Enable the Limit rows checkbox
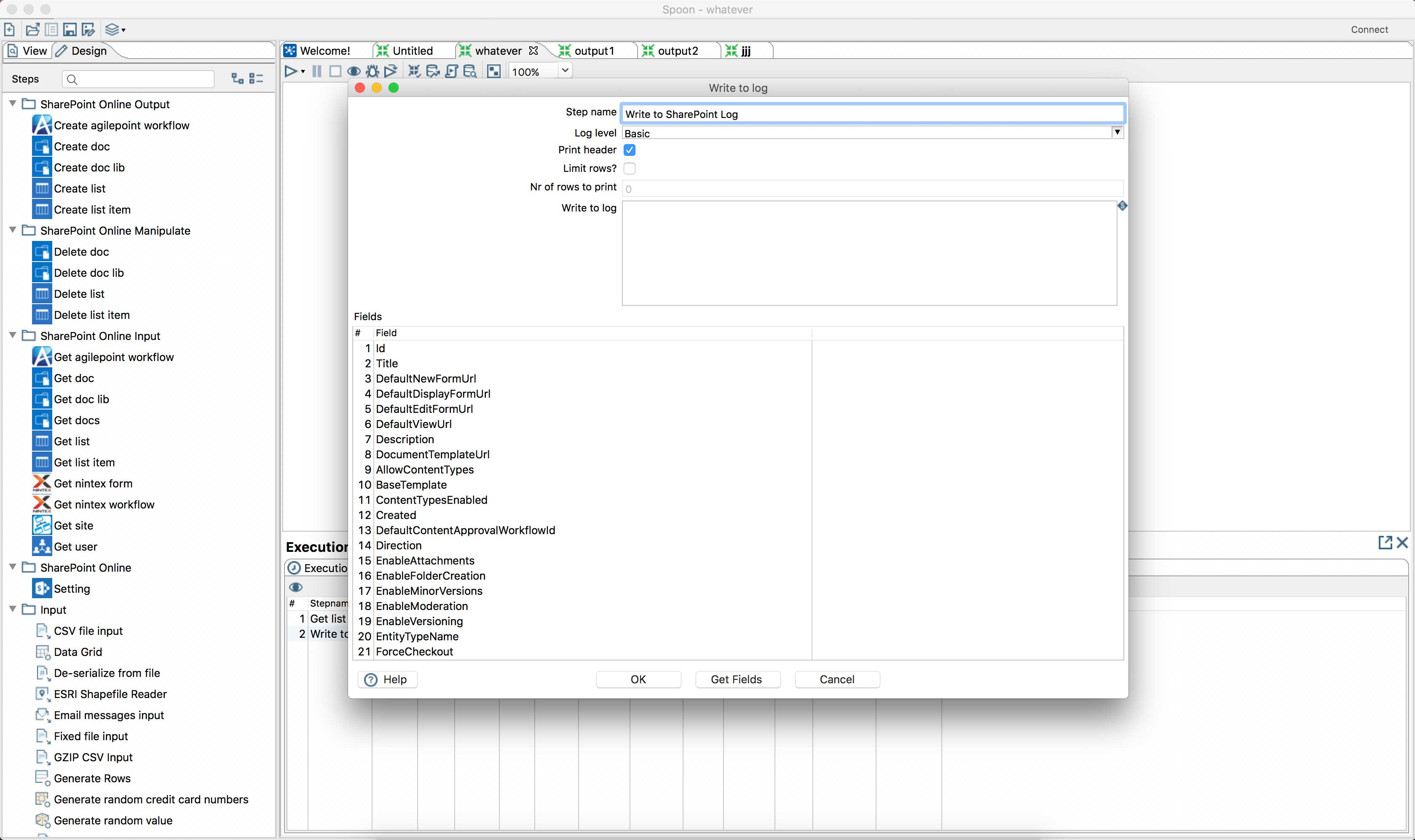1415x840 pixels. pos(629,168)
